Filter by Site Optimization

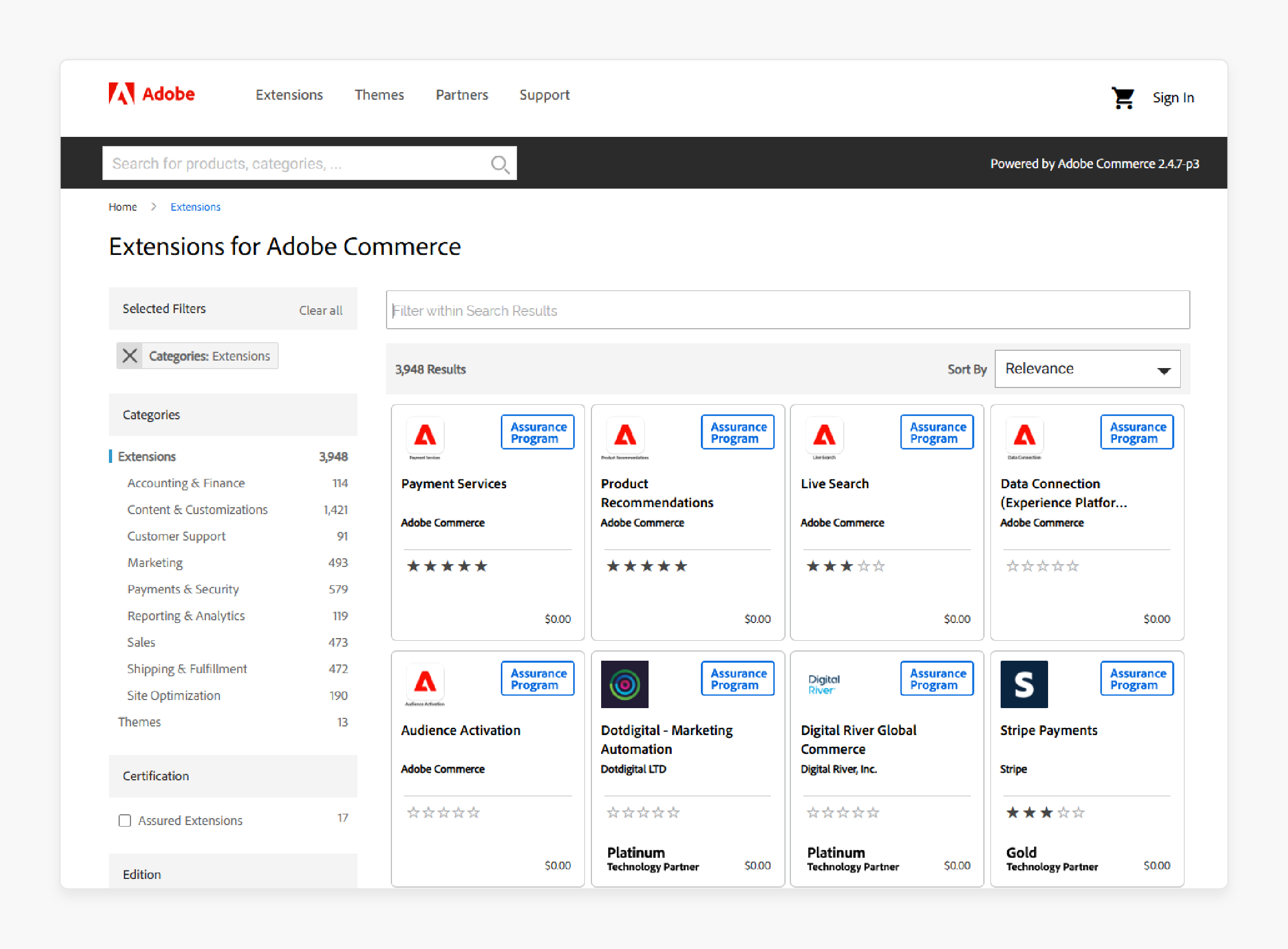(174, 696)
